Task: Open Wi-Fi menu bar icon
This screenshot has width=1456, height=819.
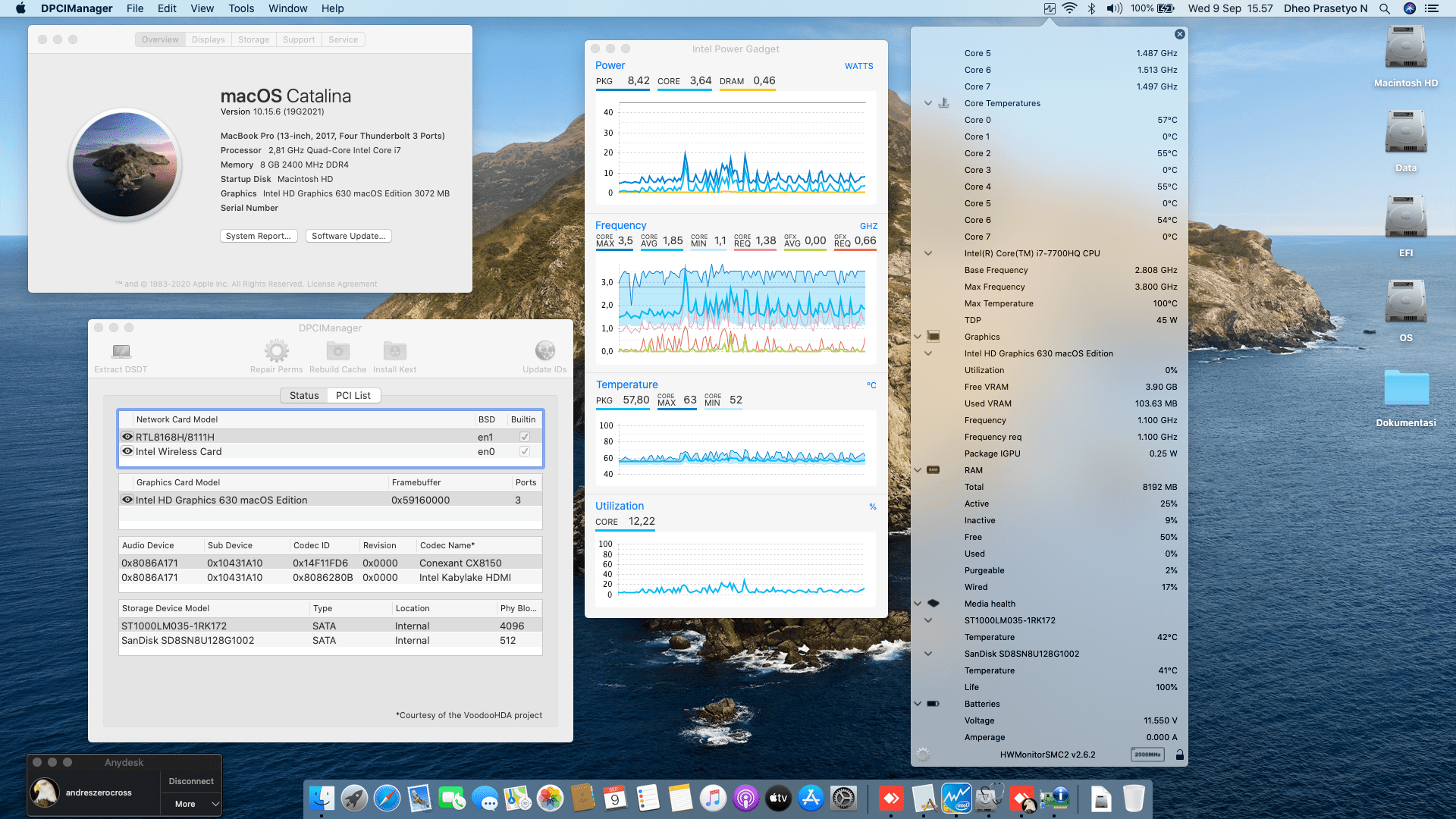Action: 1069,8
